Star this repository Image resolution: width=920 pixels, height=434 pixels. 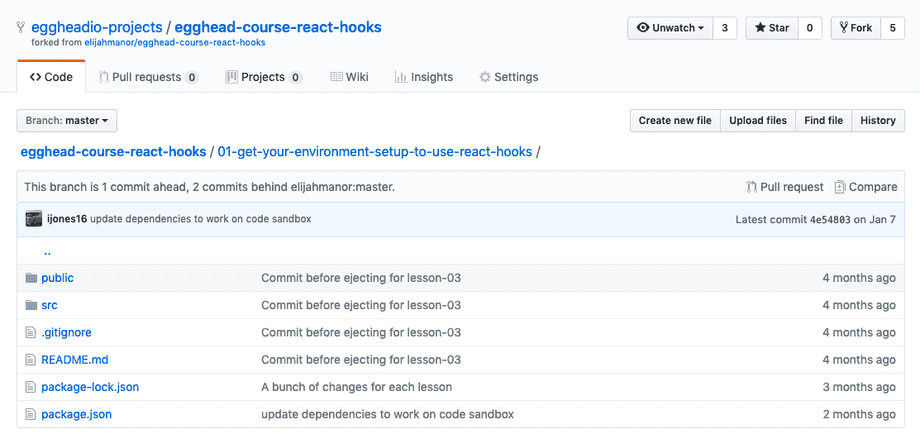point(772,28)
